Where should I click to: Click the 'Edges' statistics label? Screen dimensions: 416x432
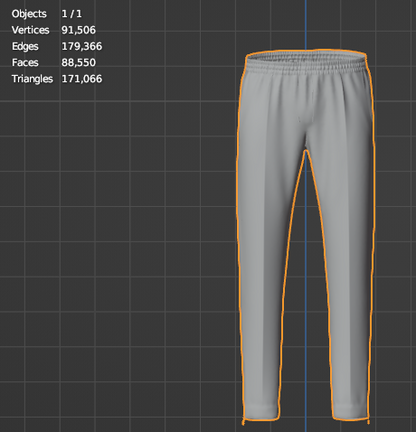click(25, 46)
